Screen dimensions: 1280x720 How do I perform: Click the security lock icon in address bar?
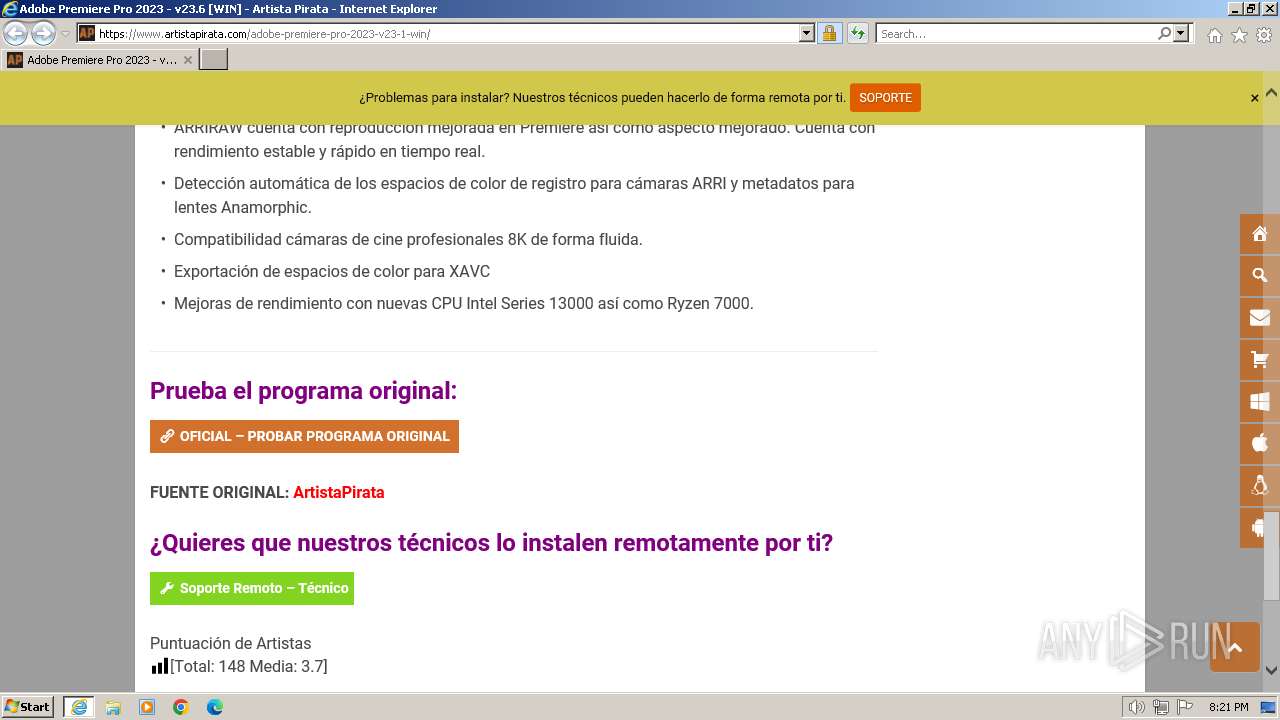coord(829,33)
